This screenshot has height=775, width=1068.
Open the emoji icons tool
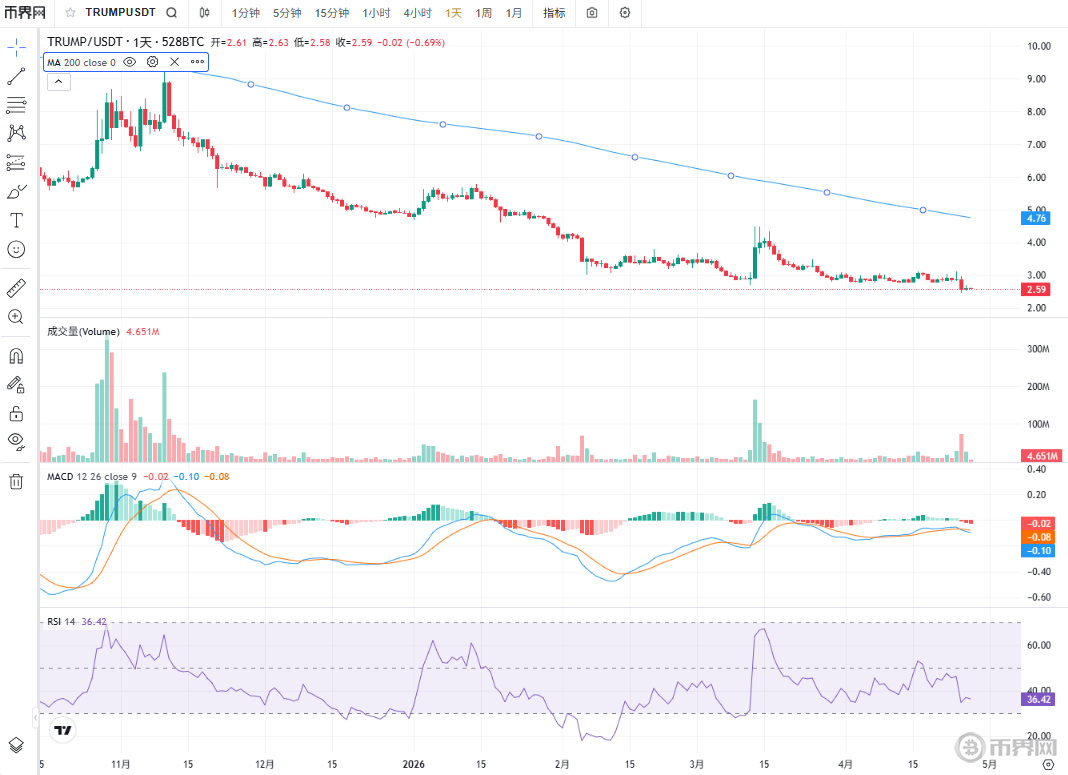pos(16,249)
